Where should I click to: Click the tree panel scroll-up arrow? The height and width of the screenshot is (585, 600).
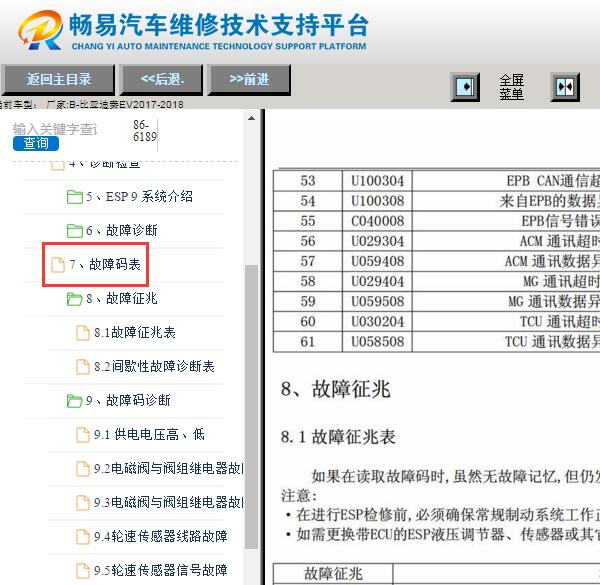(x=251, y=118)
